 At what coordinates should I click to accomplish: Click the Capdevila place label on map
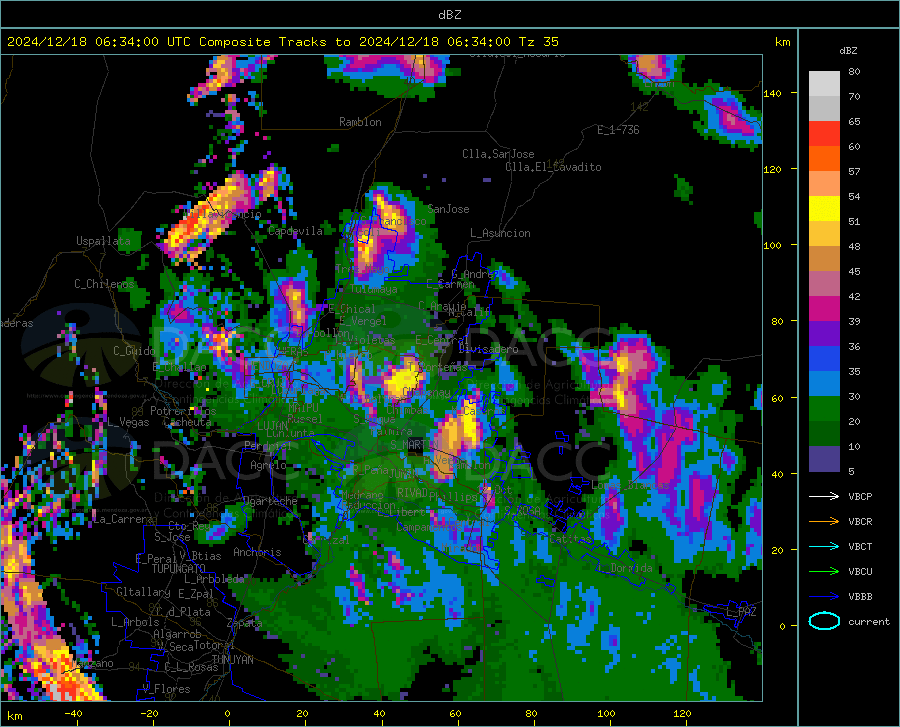pos(295,231)
